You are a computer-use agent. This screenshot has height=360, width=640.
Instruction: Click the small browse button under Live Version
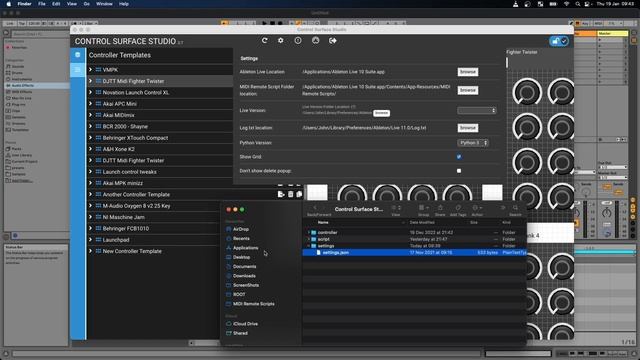[381, 113]
